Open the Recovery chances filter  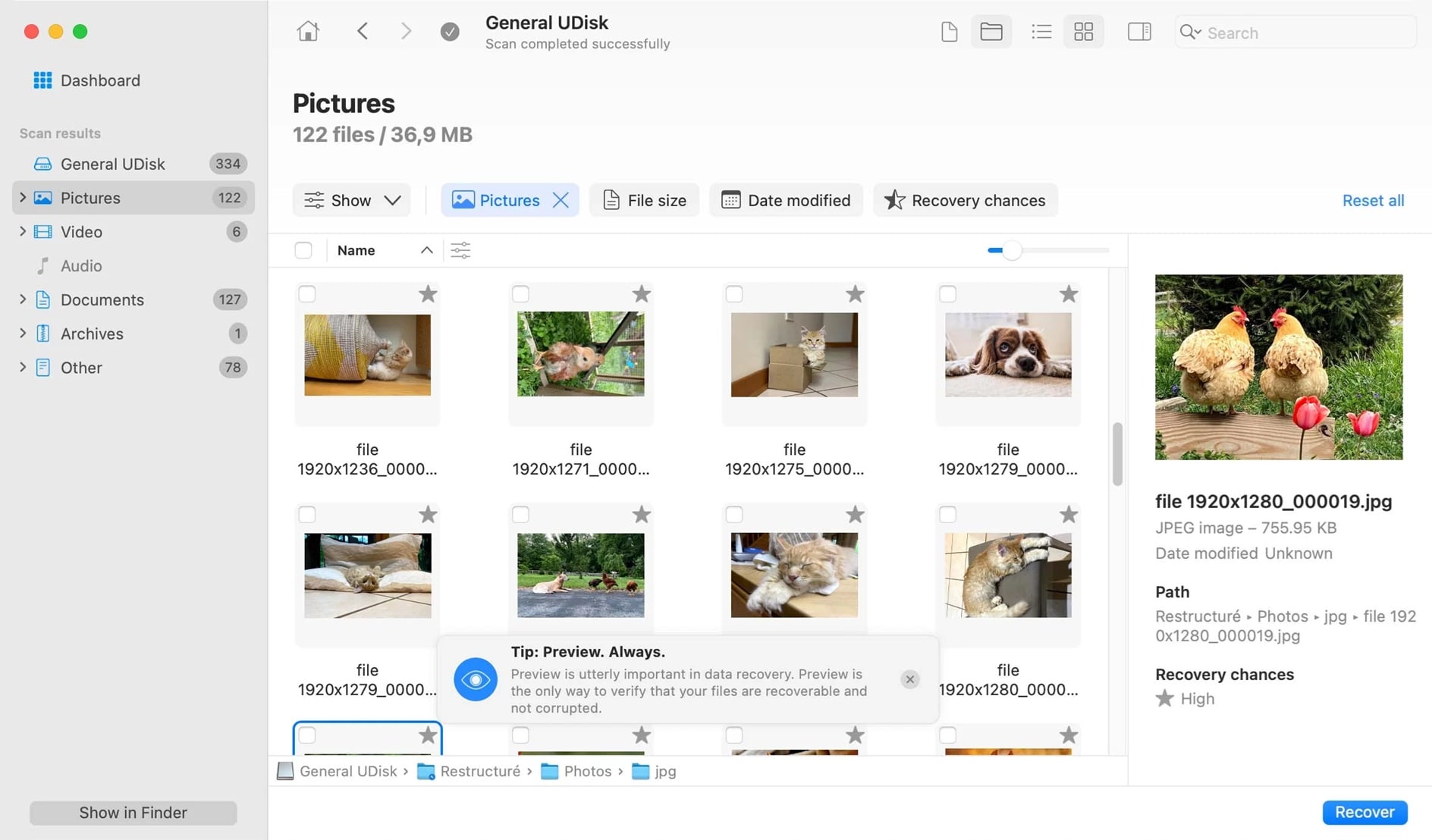pos(965,200)
